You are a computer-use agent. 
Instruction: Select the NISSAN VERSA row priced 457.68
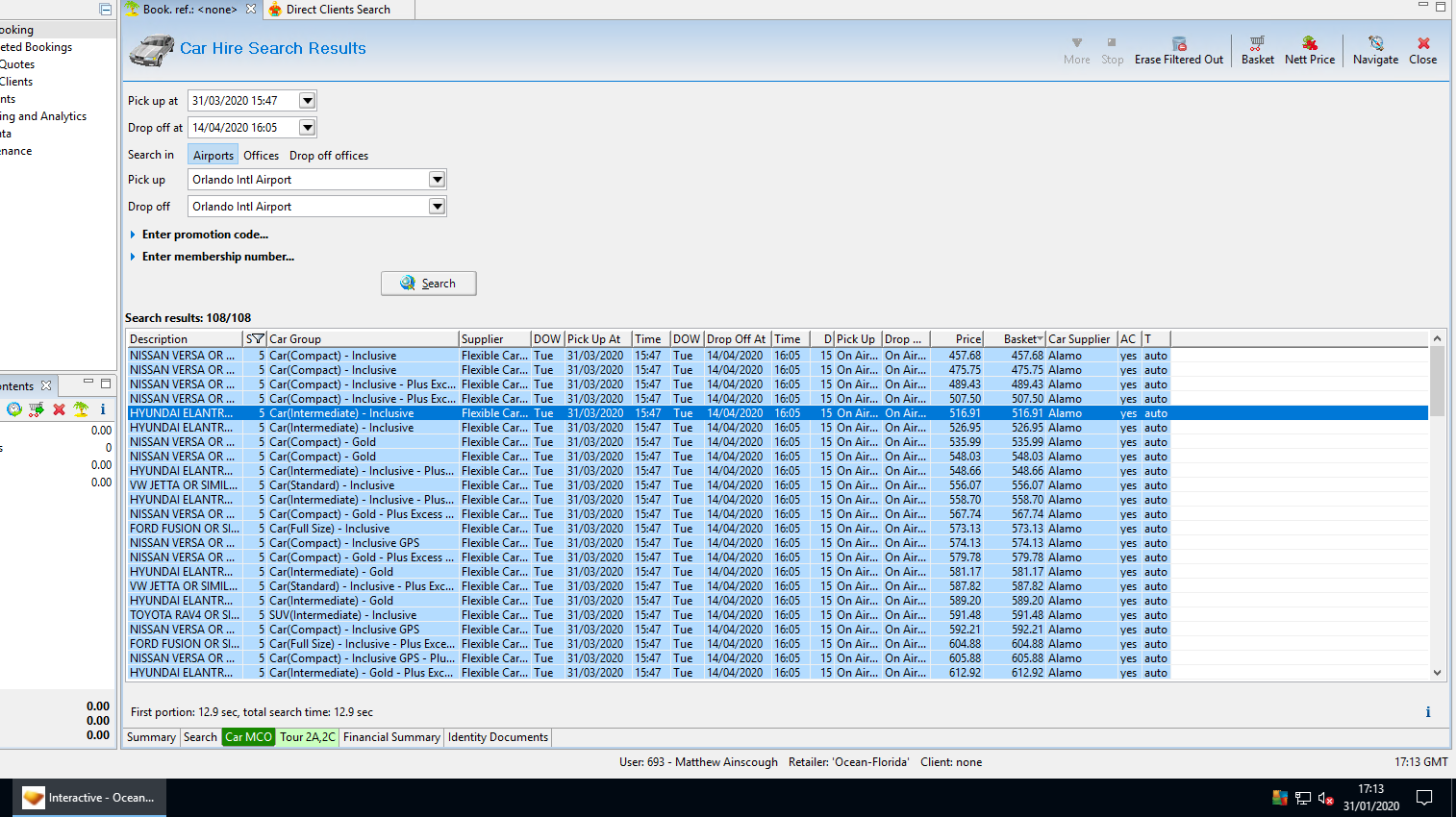coord(777,356)
